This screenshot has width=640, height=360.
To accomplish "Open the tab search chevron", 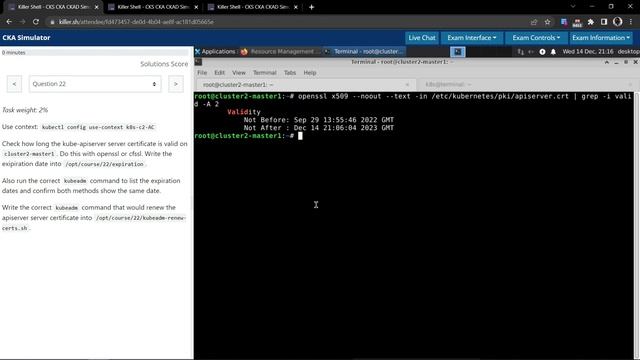I will coord(573,7).
